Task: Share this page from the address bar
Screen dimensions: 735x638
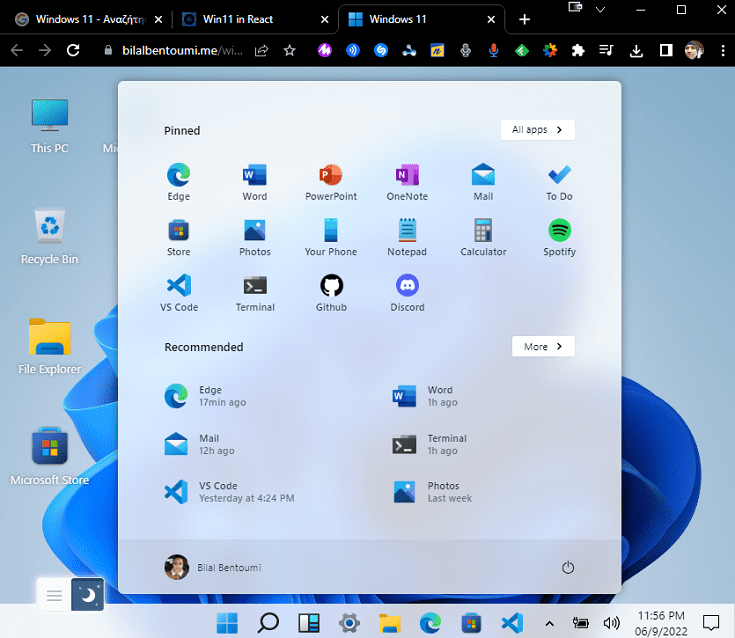Action: coord(262,50)
